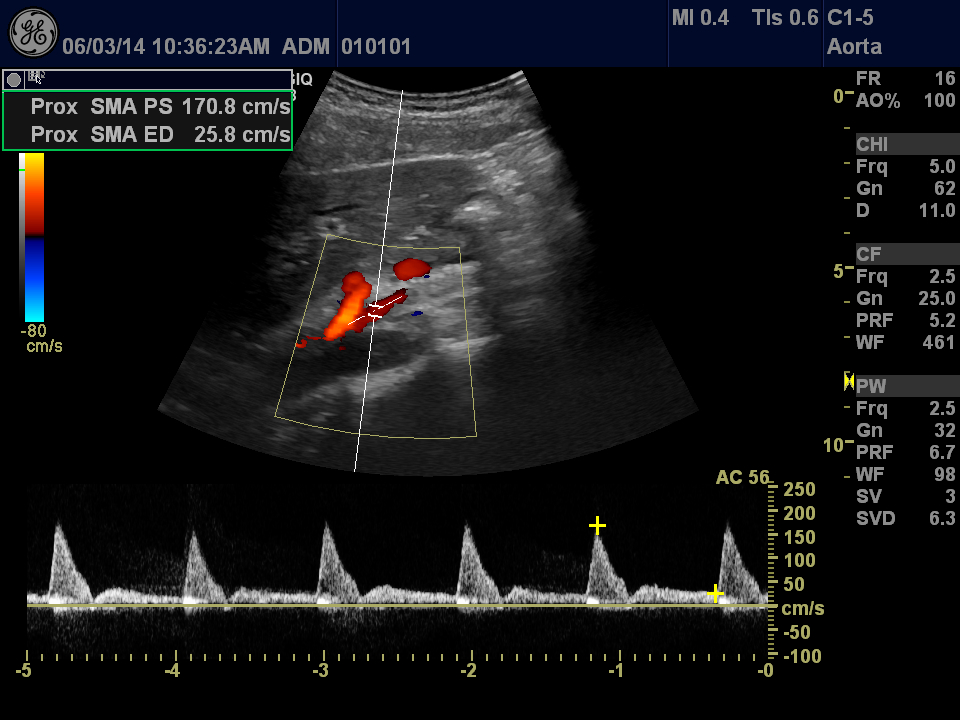Click the Doppler sample volume gate on the vessel
This screenshot has height=720, width=960.
click(x=376, y=310)
